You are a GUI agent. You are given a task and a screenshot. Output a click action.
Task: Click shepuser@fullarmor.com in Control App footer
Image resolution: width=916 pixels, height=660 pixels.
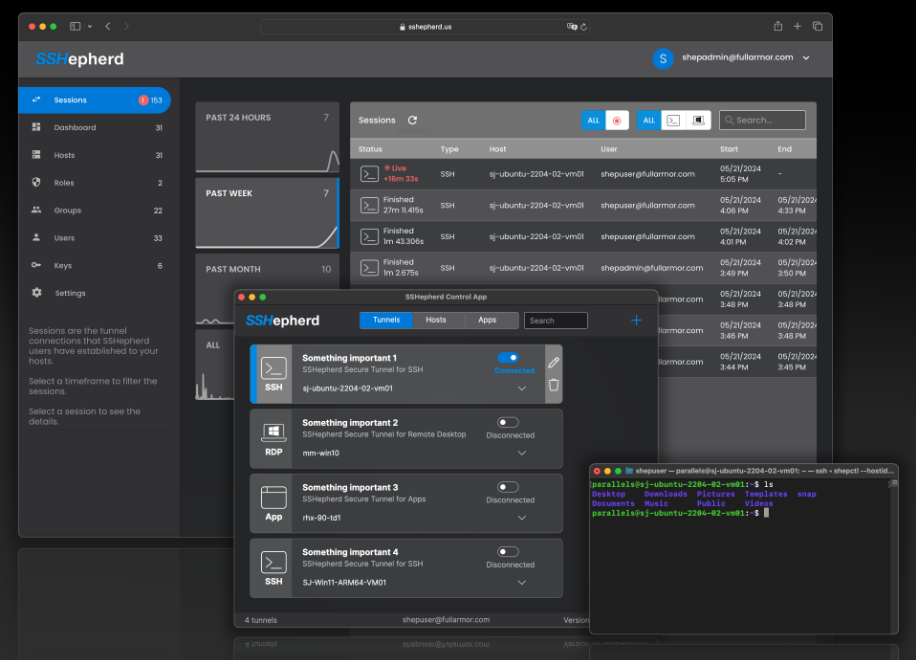coord(446,620)
